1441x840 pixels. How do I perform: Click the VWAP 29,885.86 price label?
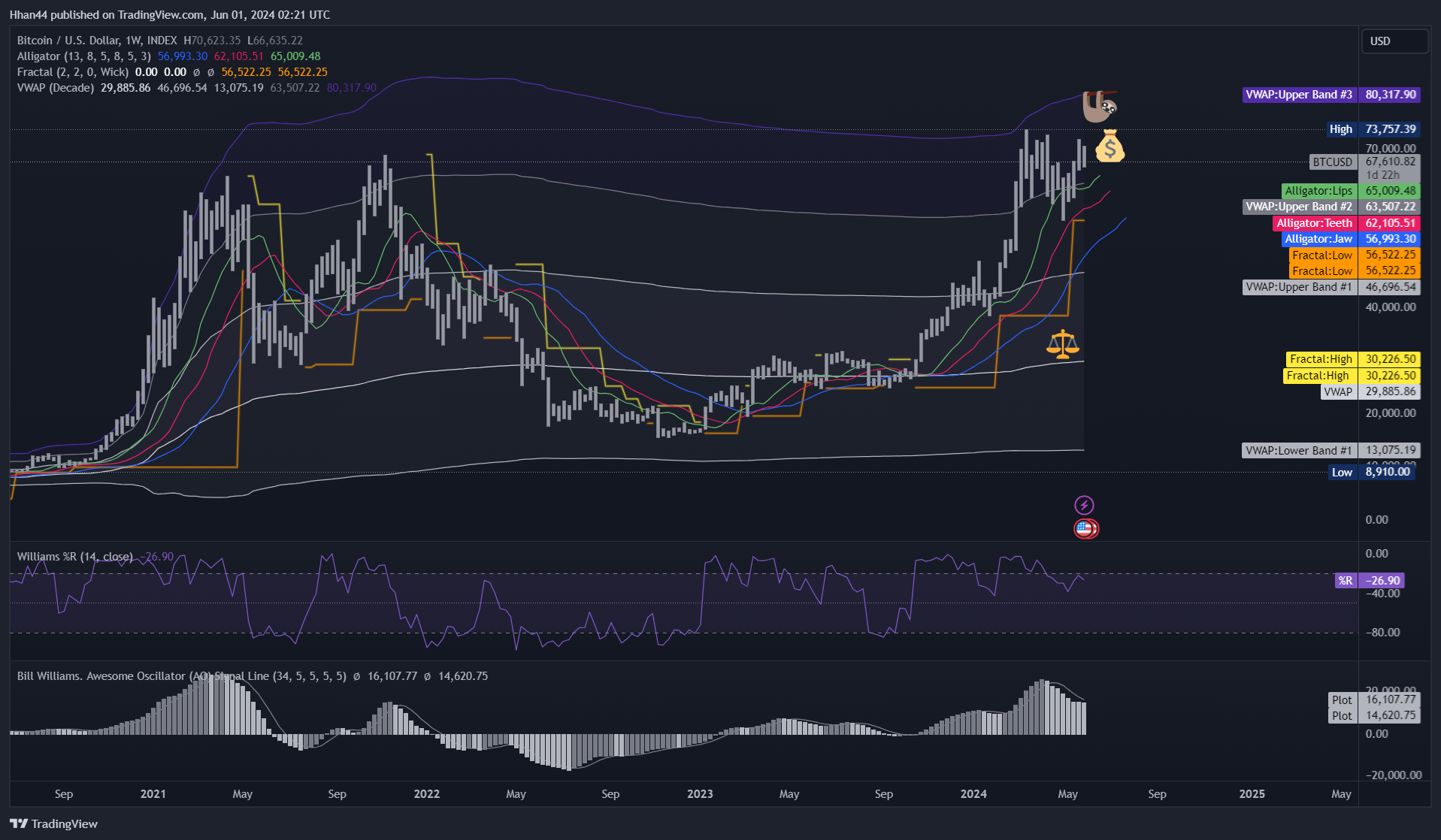click(x=1370, y=391)
